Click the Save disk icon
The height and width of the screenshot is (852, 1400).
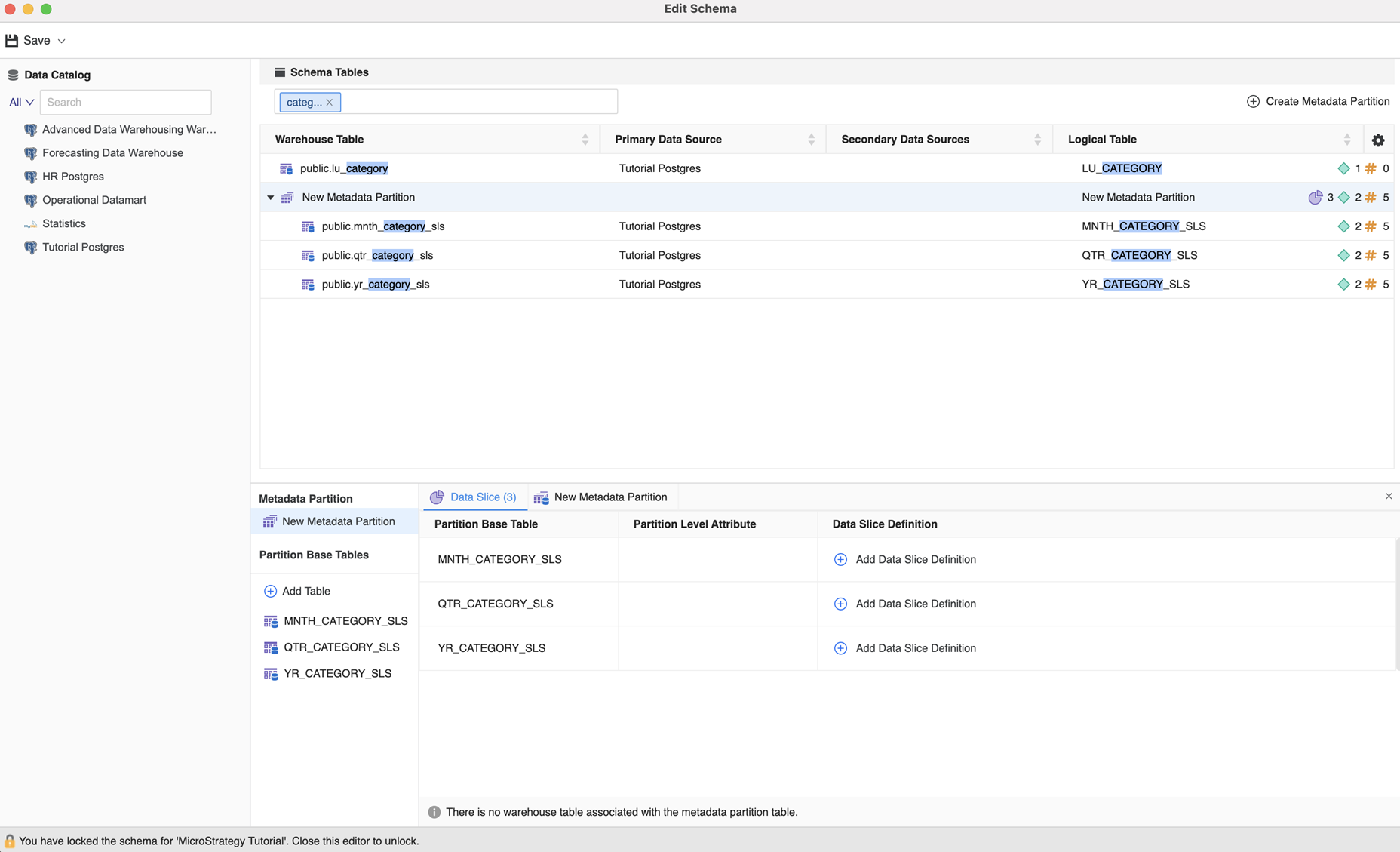click(x=12, y=41)
